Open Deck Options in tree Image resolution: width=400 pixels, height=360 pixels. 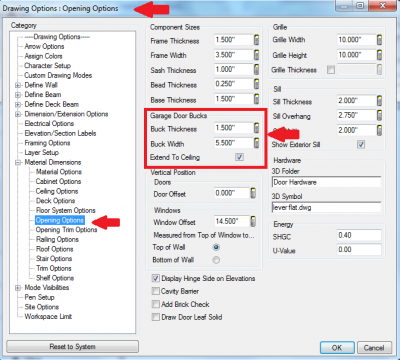(55, 201)
